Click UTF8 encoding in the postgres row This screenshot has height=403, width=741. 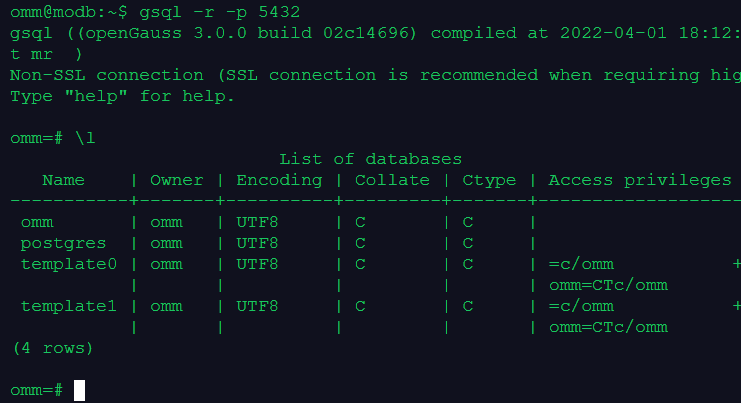(x=258, y=243)
